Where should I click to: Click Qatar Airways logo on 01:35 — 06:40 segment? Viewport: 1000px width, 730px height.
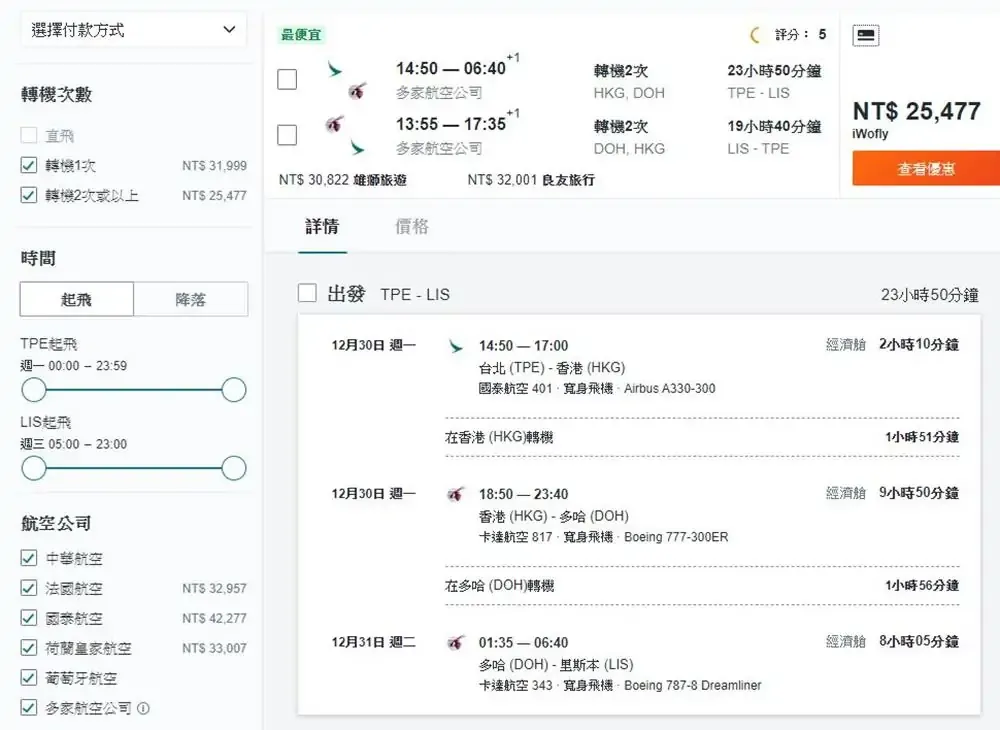[x=457, y=642]
